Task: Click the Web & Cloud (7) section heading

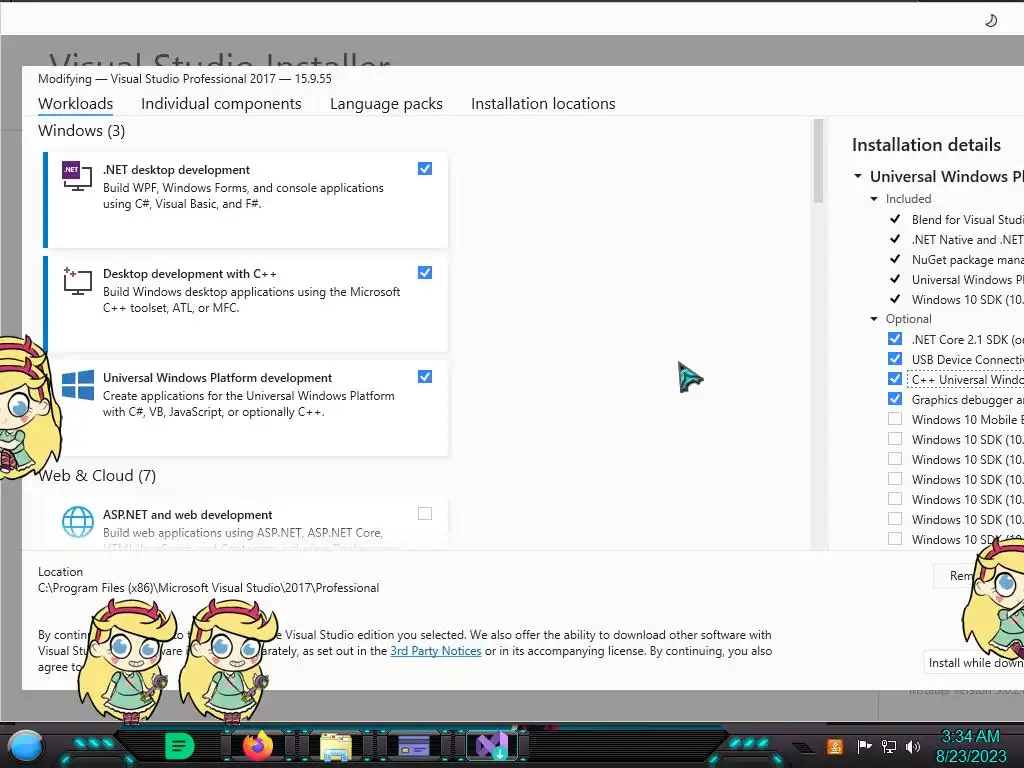Action: 97,475
